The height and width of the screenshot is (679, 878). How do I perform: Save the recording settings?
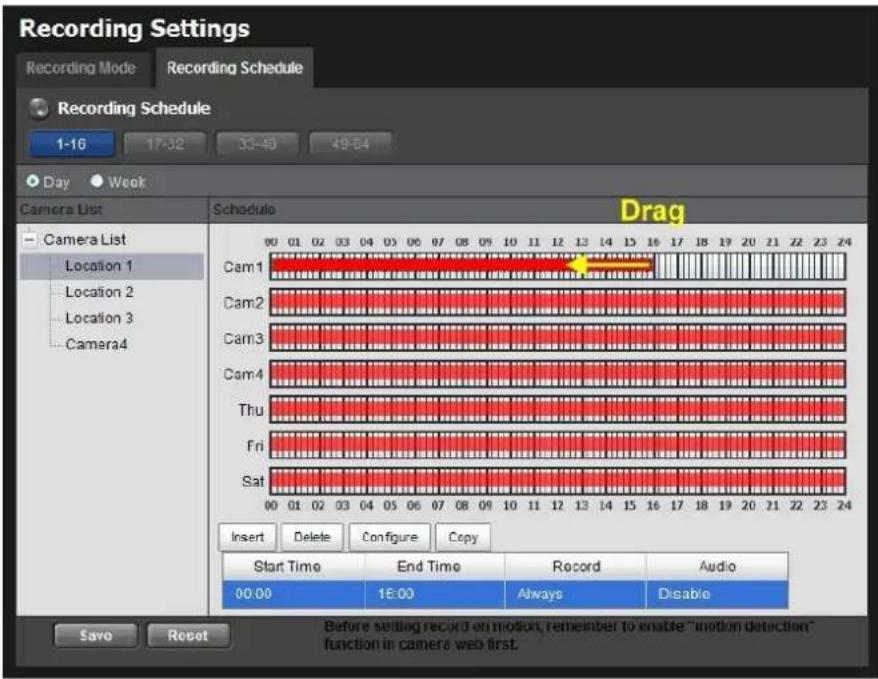(x=96, y=635)
